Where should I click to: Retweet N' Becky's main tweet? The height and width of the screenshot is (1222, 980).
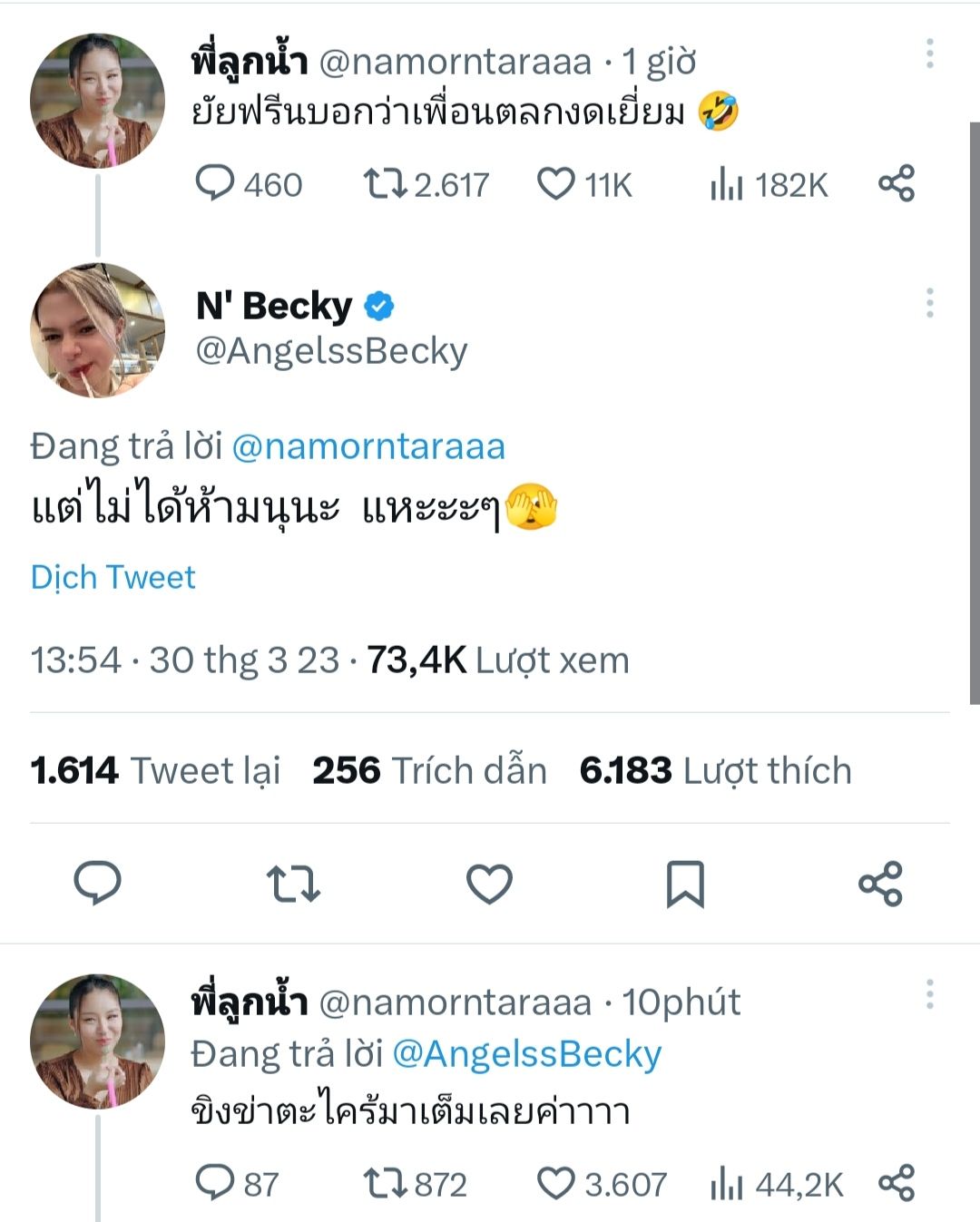pos(293,884)
